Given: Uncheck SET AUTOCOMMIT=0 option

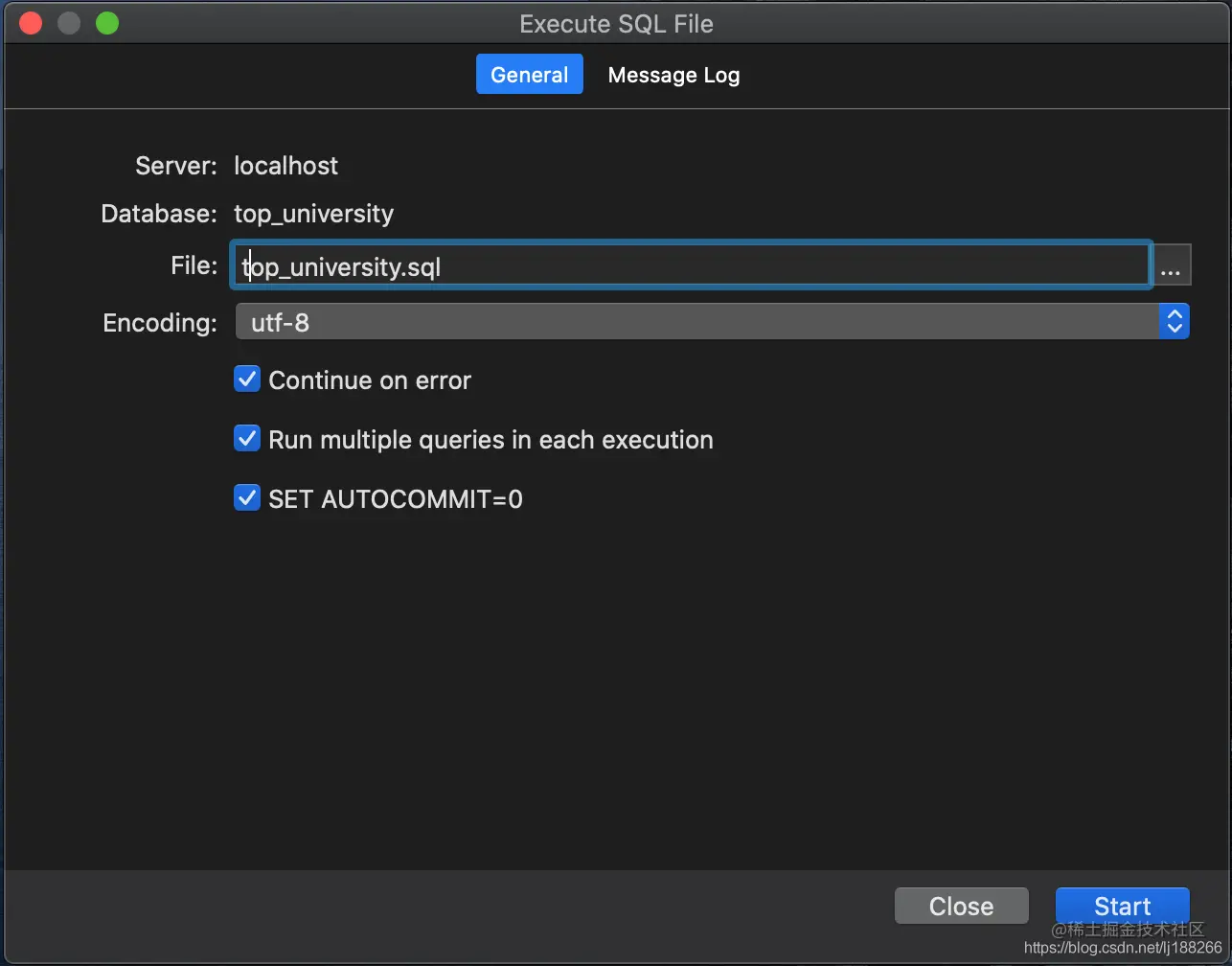Looking at the screenshot, I should click(x=247, y=498).
